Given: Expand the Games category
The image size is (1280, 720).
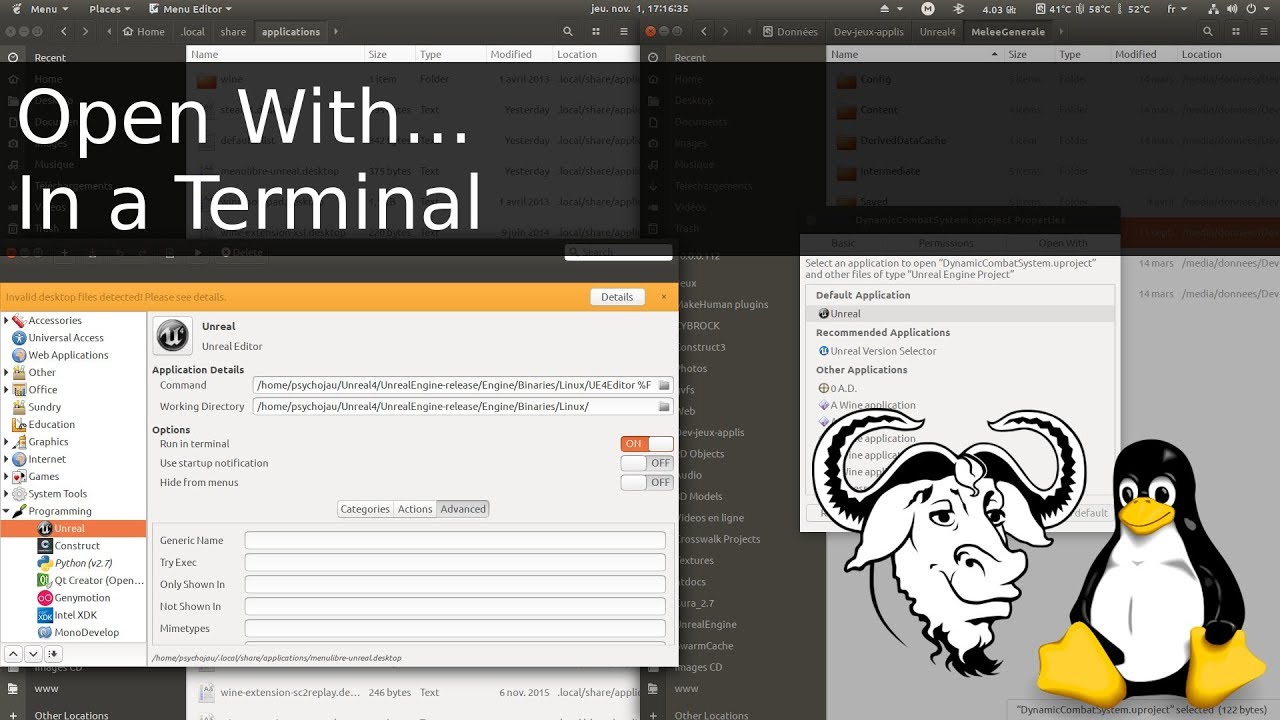Looking at the screenshot, I should pyautogui.click(x=6, y=476).
